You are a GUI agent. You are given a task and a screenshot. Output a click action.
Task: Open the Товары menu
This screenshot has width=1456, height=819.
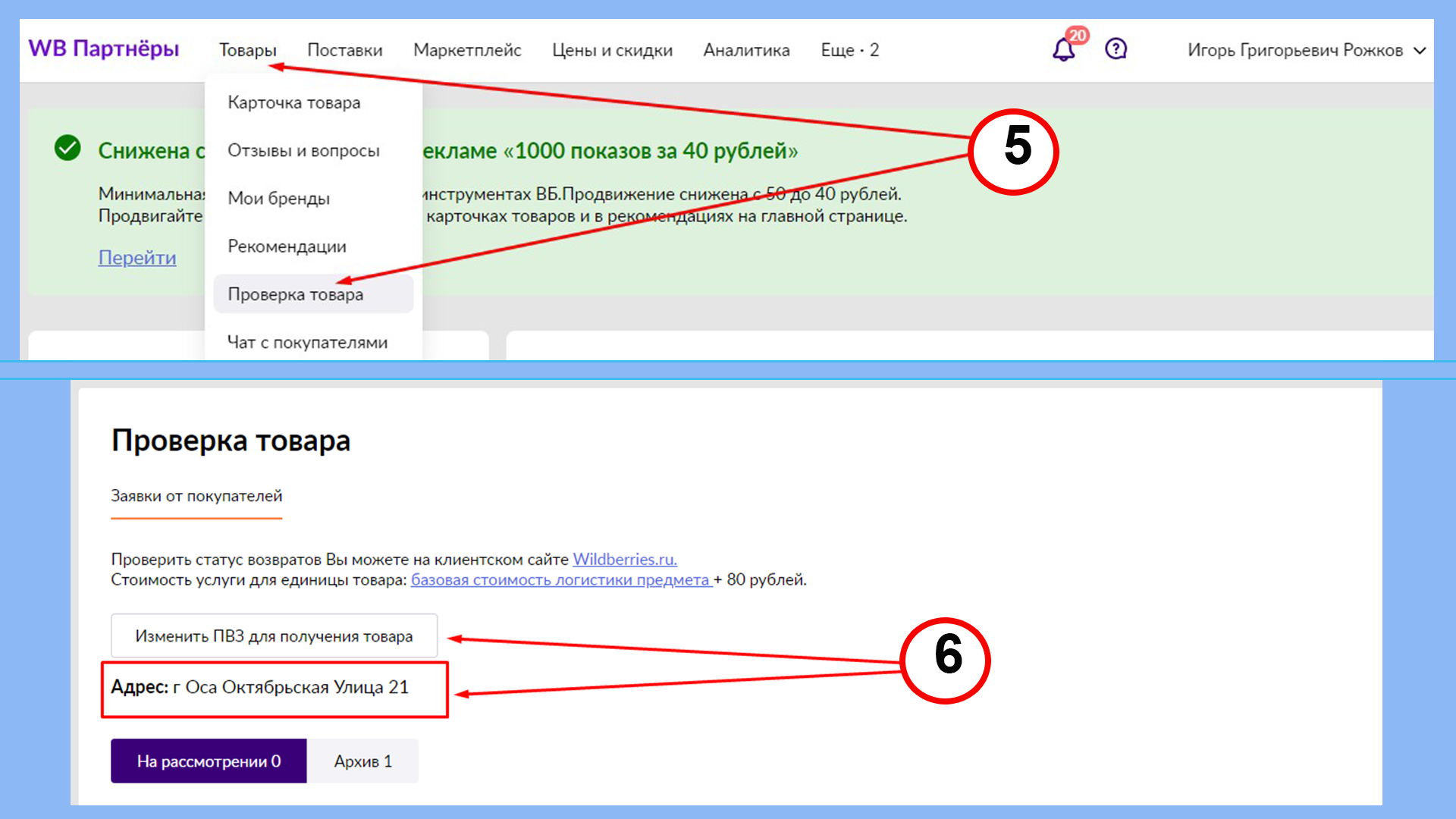247,50
